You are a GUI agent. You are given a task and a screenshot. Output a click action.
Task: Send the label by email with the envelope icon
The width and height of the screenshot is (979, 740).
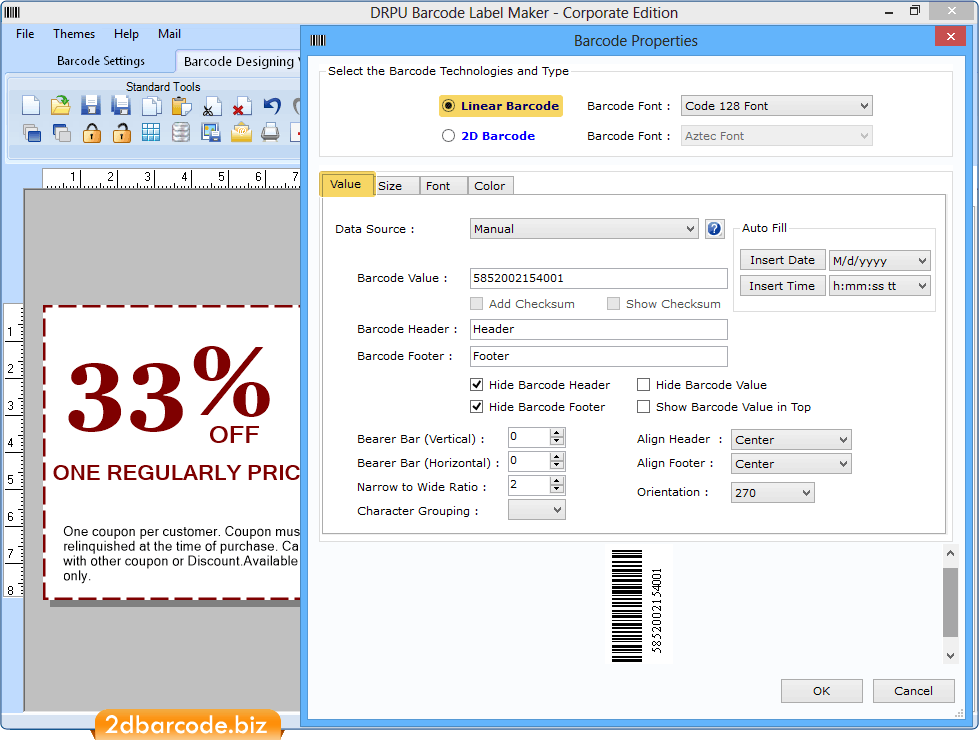pos(241,132)
